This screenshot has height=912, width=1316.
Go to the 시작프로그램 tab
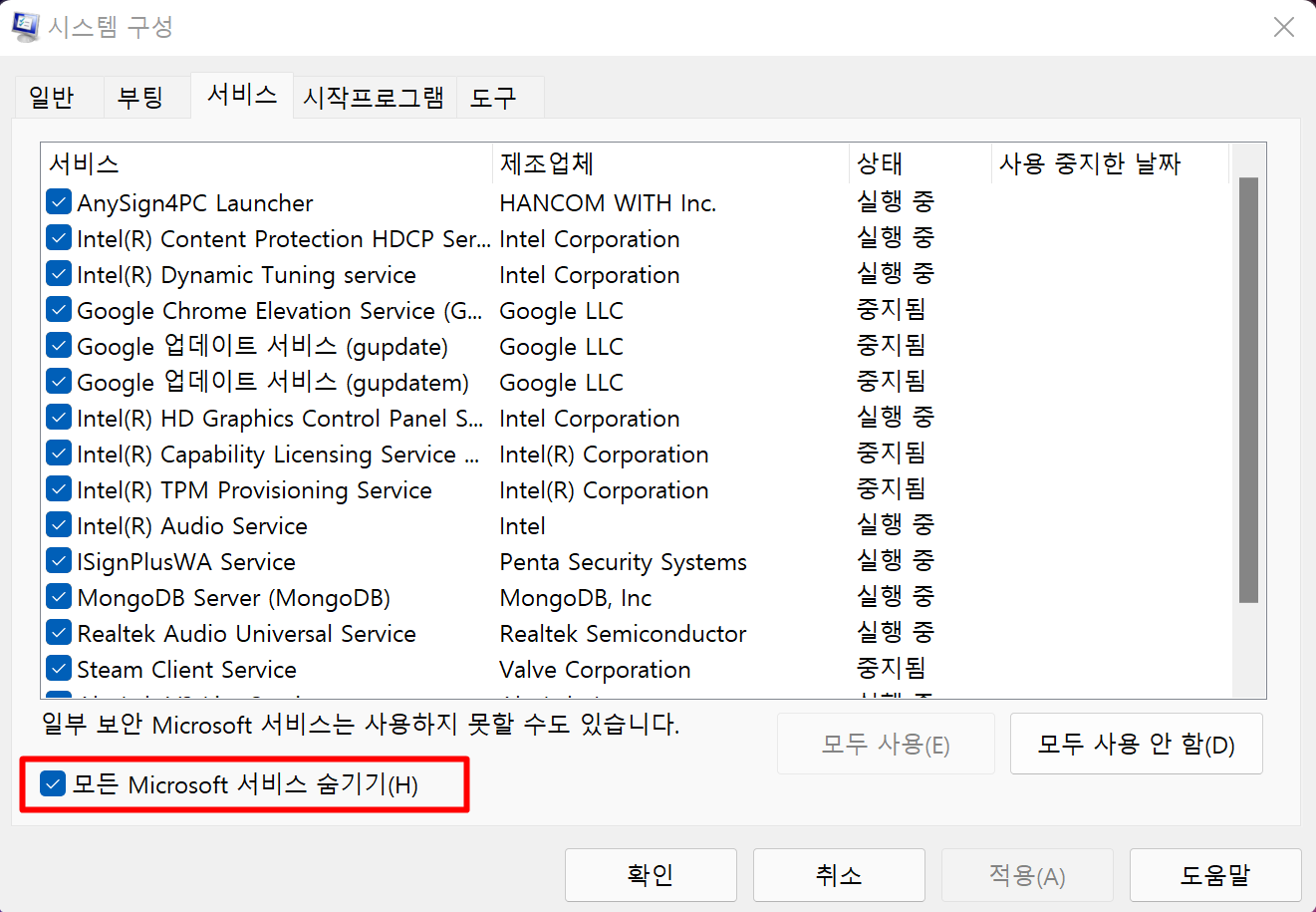(x=374, y=97)
